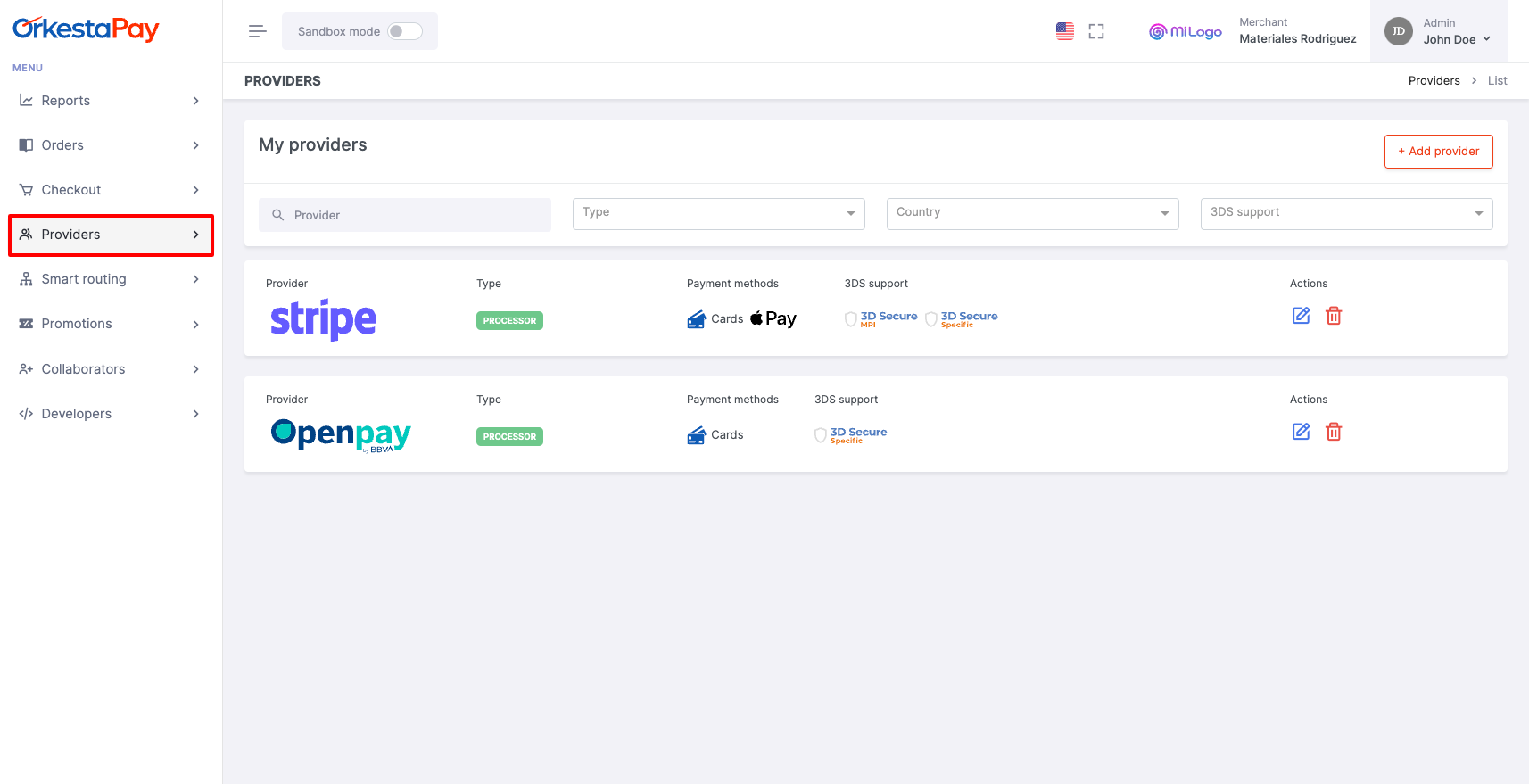Open the Type filter dropdown
The height and width of the screenshot is (784, 1529).
tap(719, 213)
